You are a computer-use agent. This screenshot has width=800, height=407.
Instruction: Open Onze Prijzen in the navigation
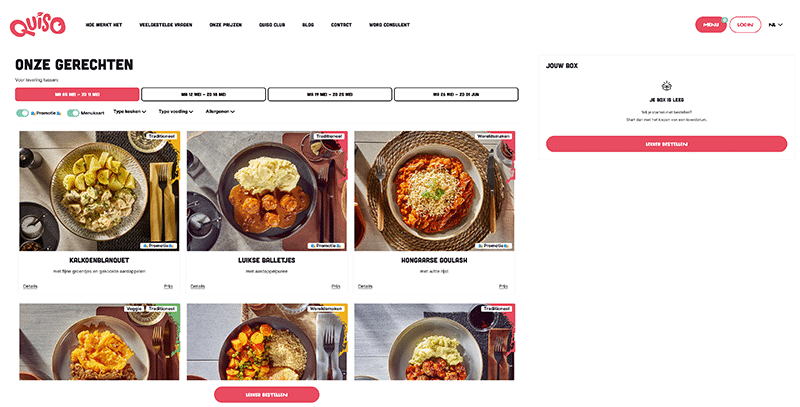[x=226, y=24]
